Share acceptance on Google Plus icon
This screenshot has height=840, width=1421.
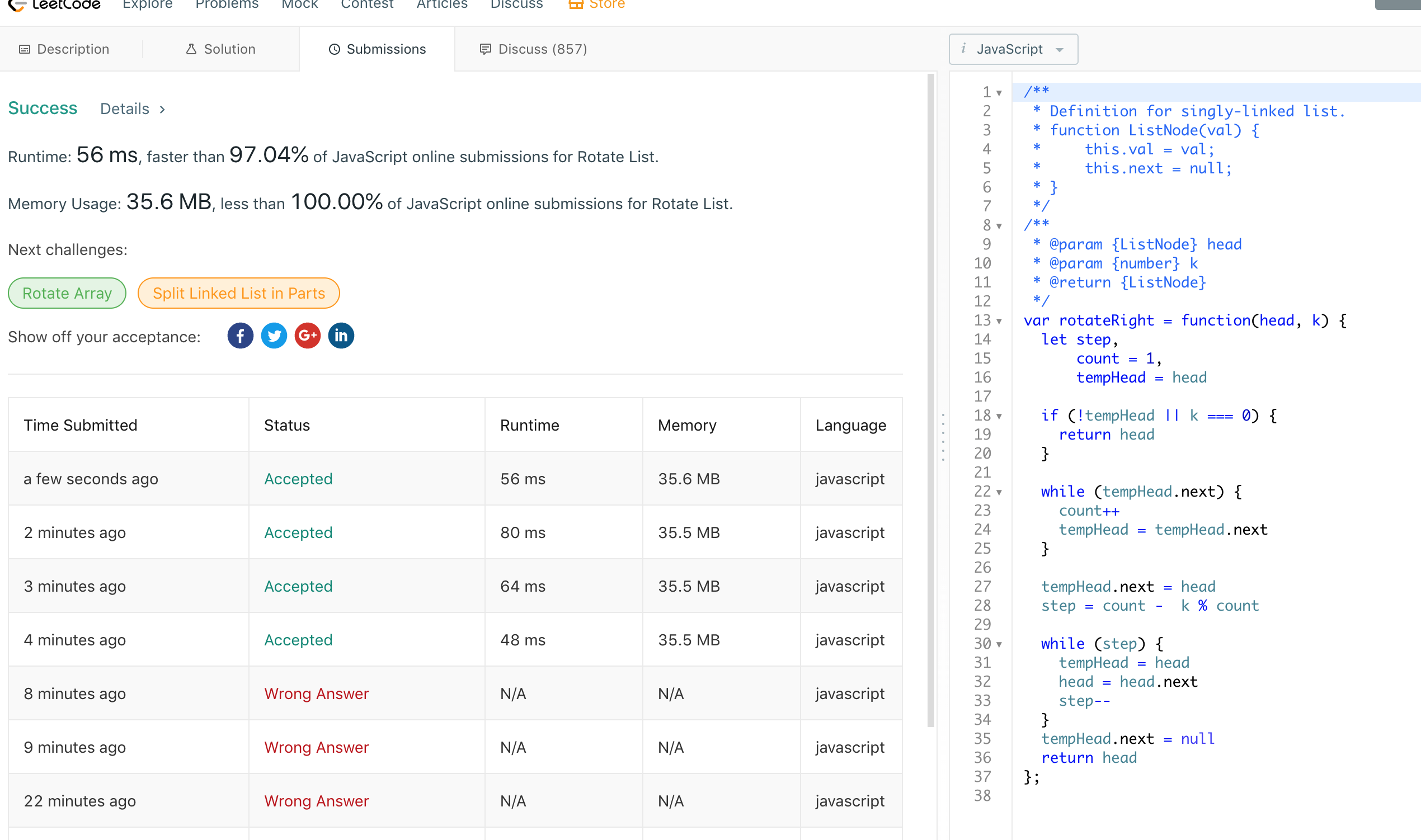[307, 336]
